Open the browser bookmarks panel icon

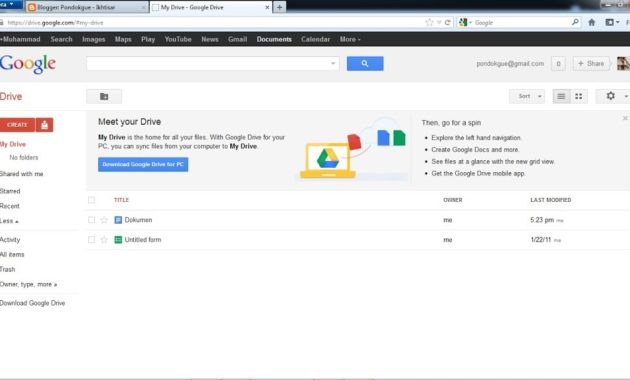610,22
